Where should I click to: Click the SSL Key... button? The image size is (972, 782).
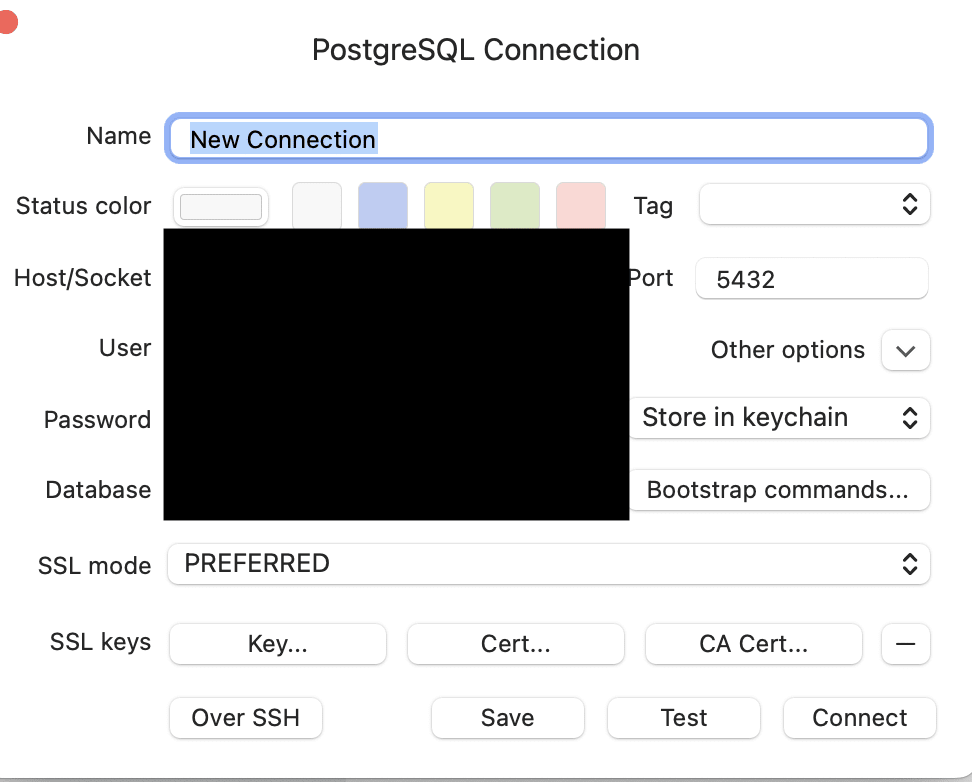coord(278,644)
